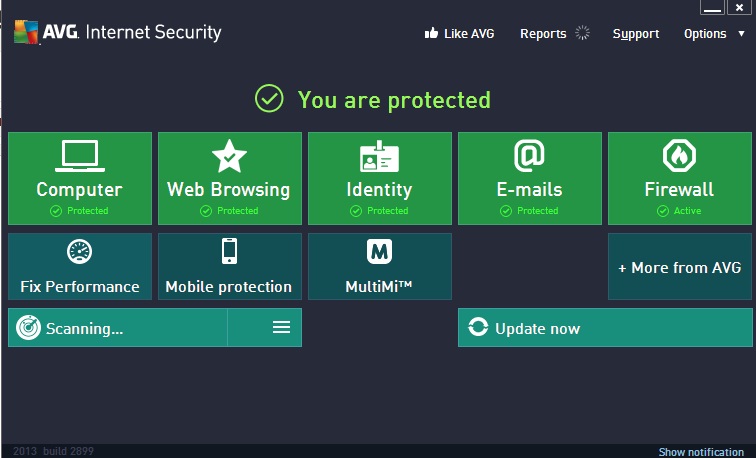756x458 pixels.
Task: Select the Mobile protection phone icon
Action: (230, 251)
